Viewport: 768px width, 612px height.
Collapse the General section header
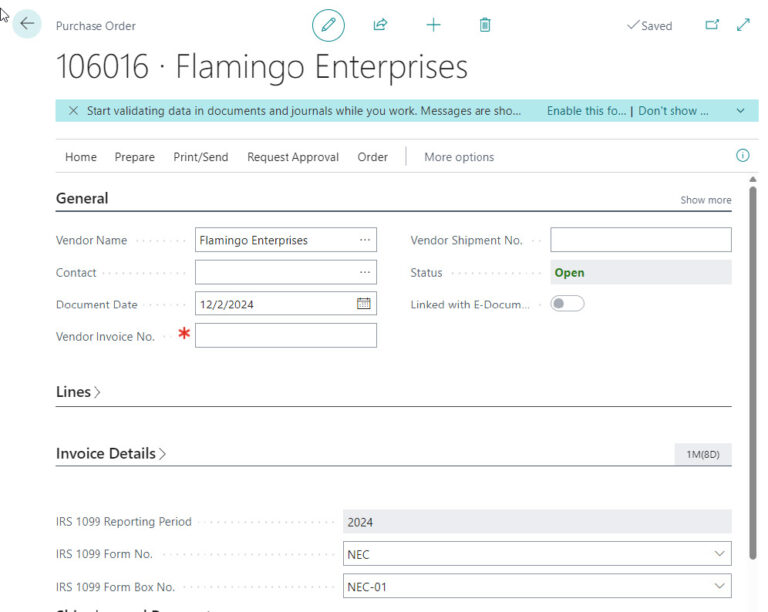[82, 198]
